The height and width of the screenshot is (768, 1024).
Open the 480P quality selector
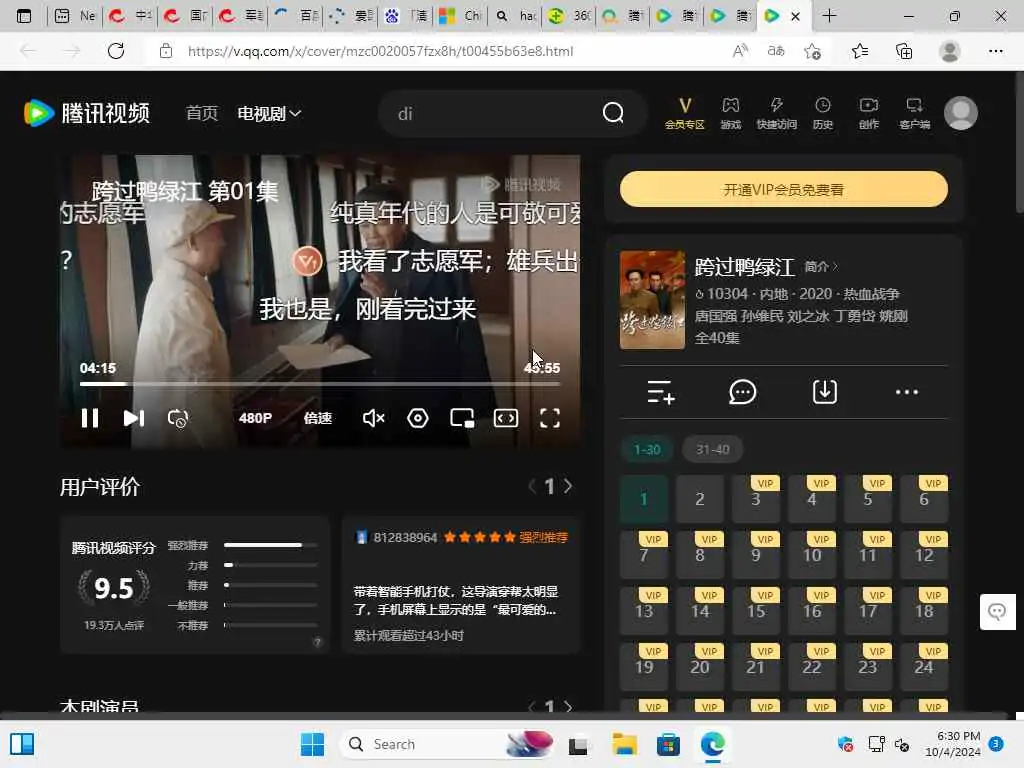(x=255, y=418)
